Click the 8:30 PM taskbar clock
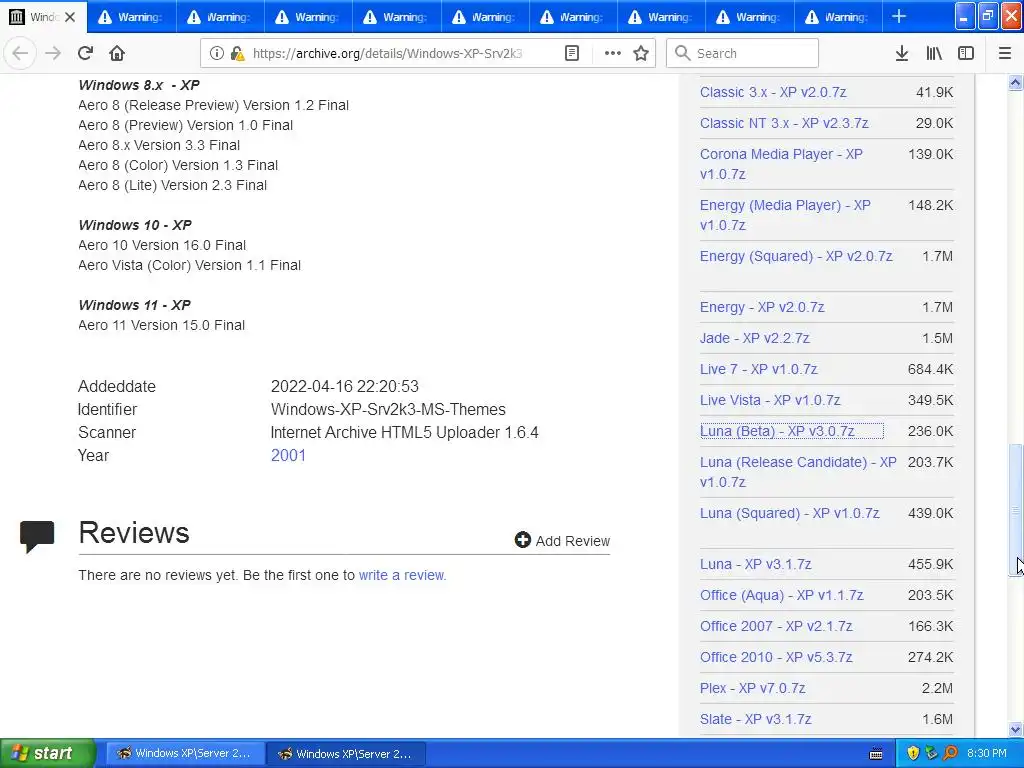This screenshot has width=1024, height=768. click(987, 753)
